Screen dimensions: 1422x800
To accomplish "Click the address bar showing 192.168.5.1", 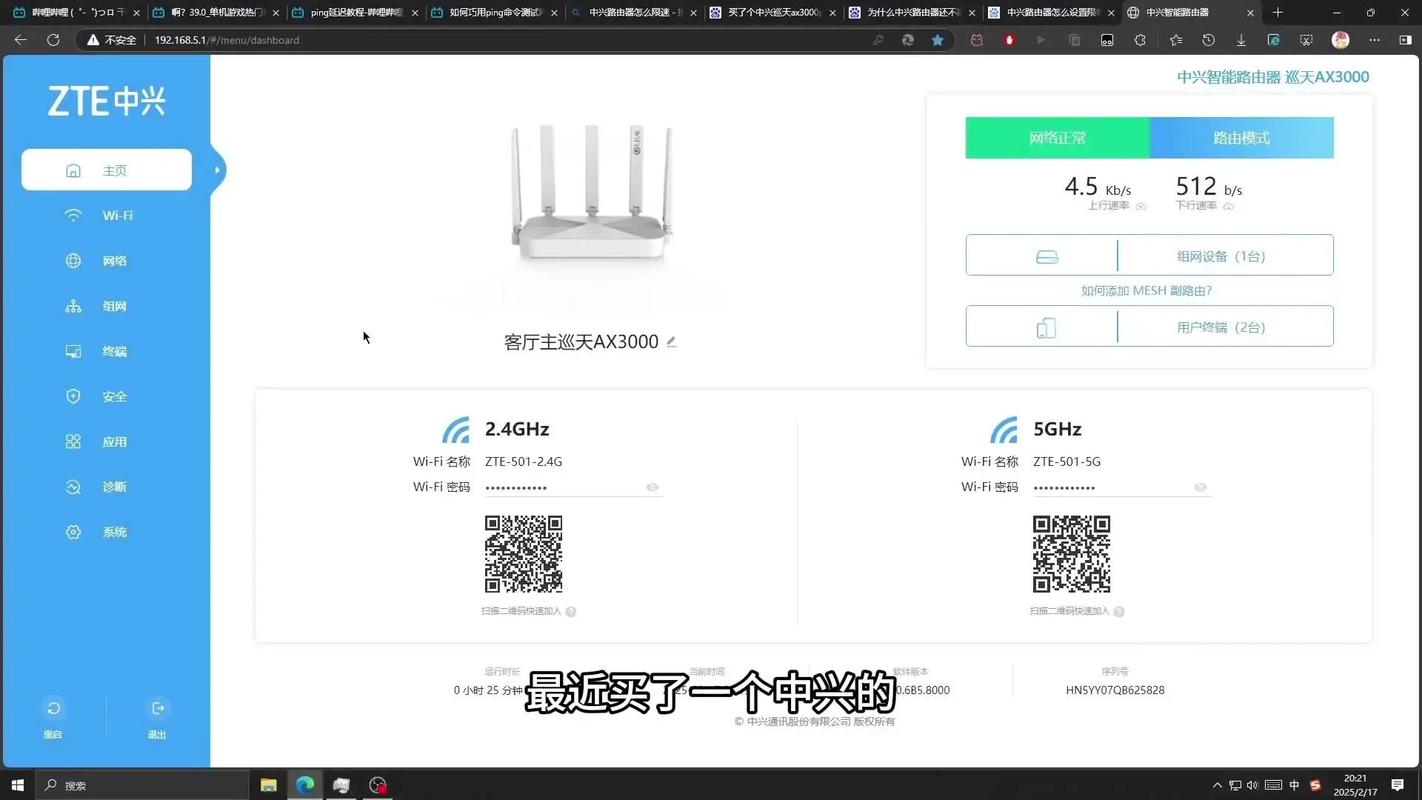I will (x=500, y=40).
